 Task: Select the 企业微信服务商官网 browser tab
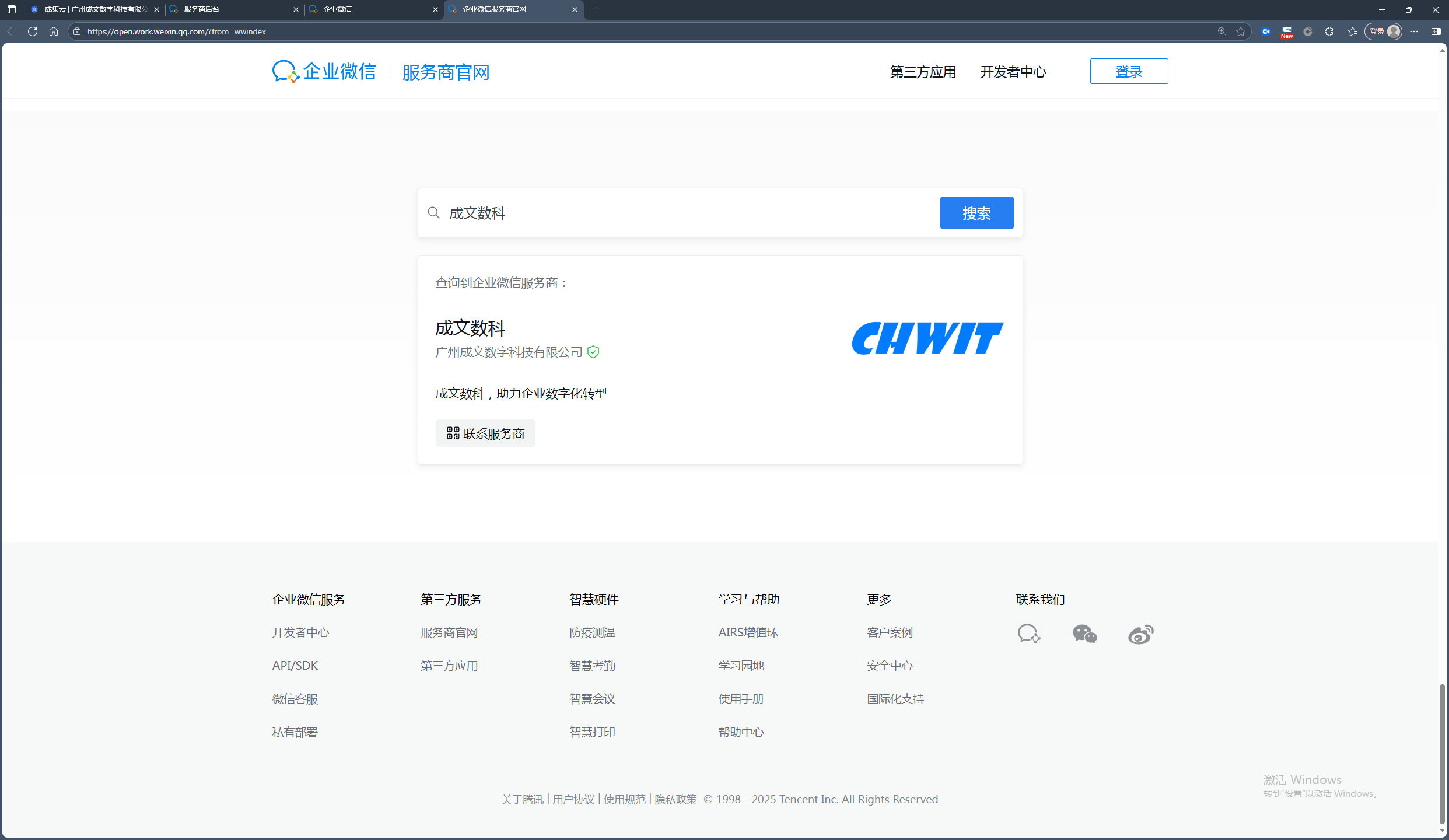click(x=514, y=9)
